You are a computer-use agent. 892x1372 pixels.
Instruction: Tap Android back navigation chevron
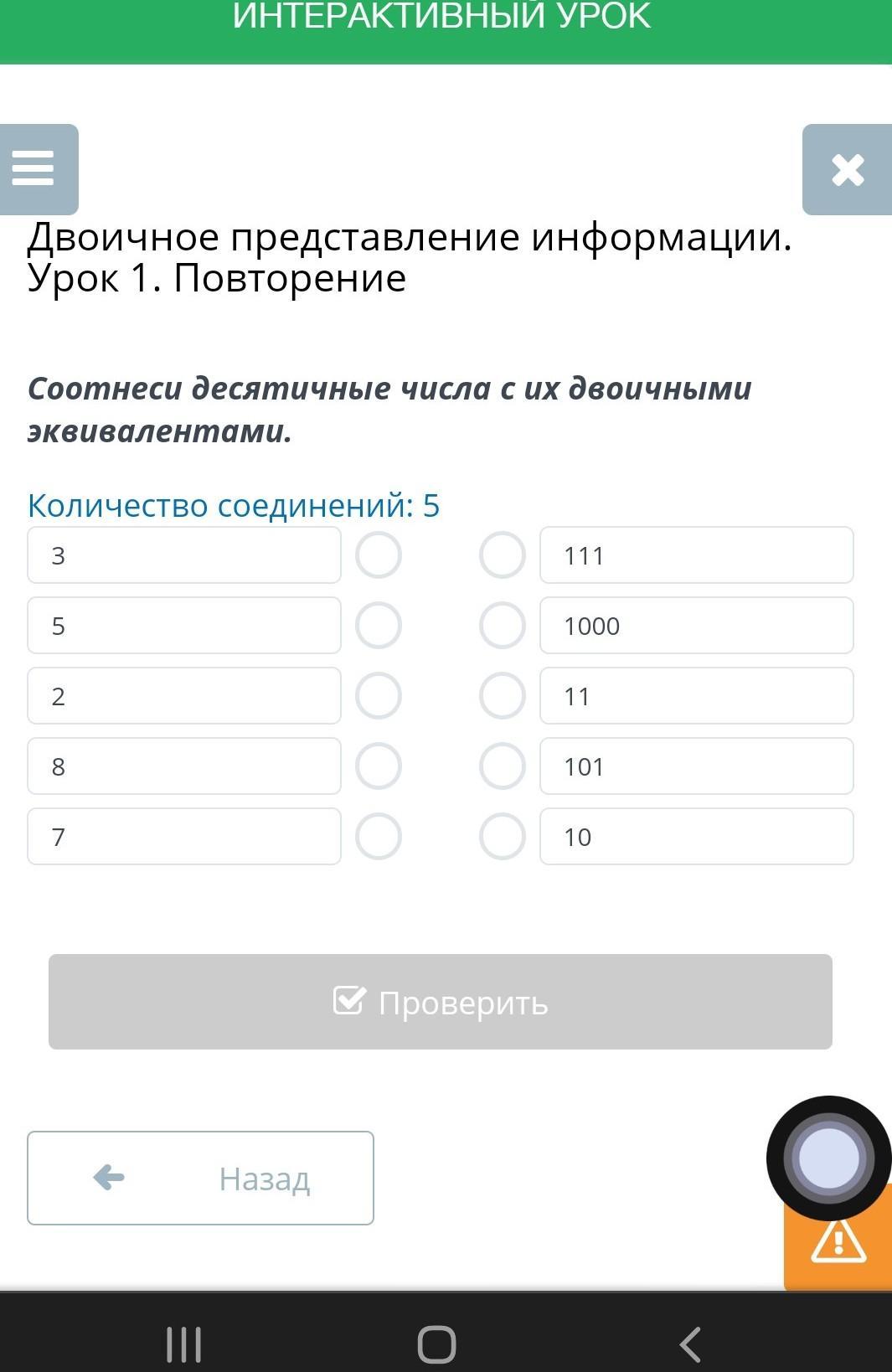690,1345
